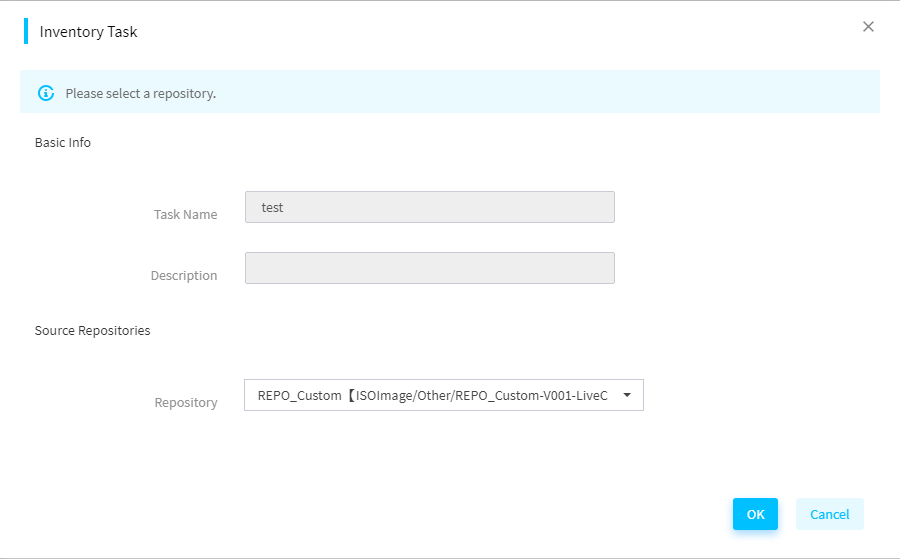This screenshot has width=900, height=559.
Task: Expand the Repository dropdown arrow
Action: tap(627, 395)
